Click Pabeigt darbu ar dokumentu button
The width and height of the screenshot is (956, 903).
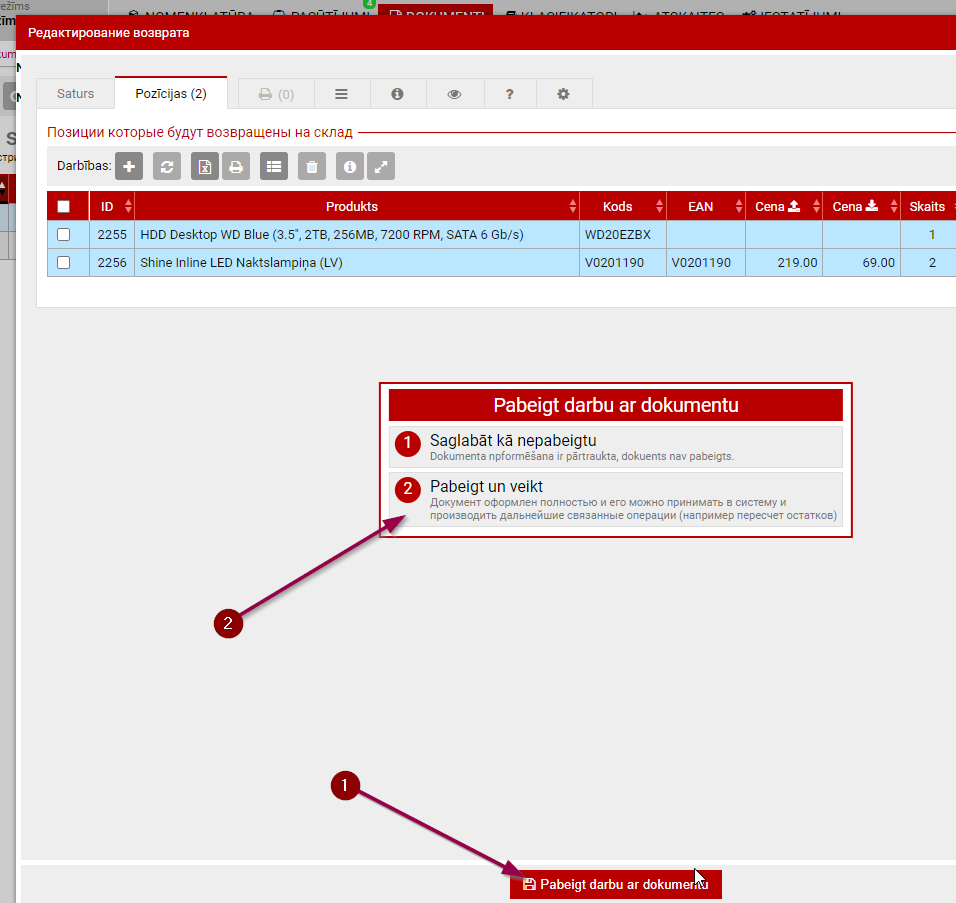(615, 885)
